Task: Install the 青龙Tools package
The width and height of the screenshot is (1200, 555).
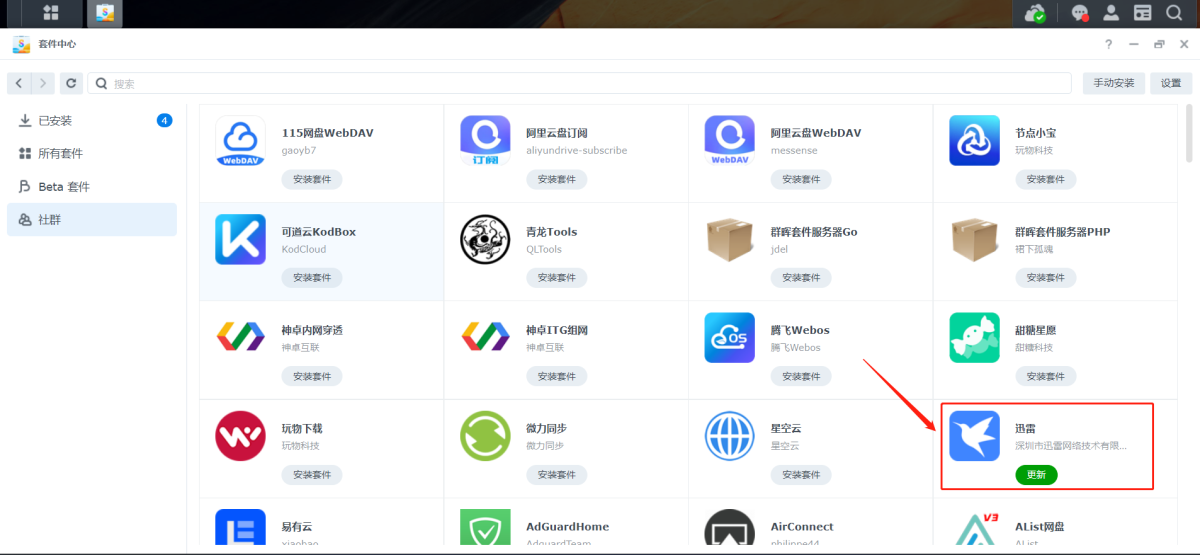Action: (557, 277)
